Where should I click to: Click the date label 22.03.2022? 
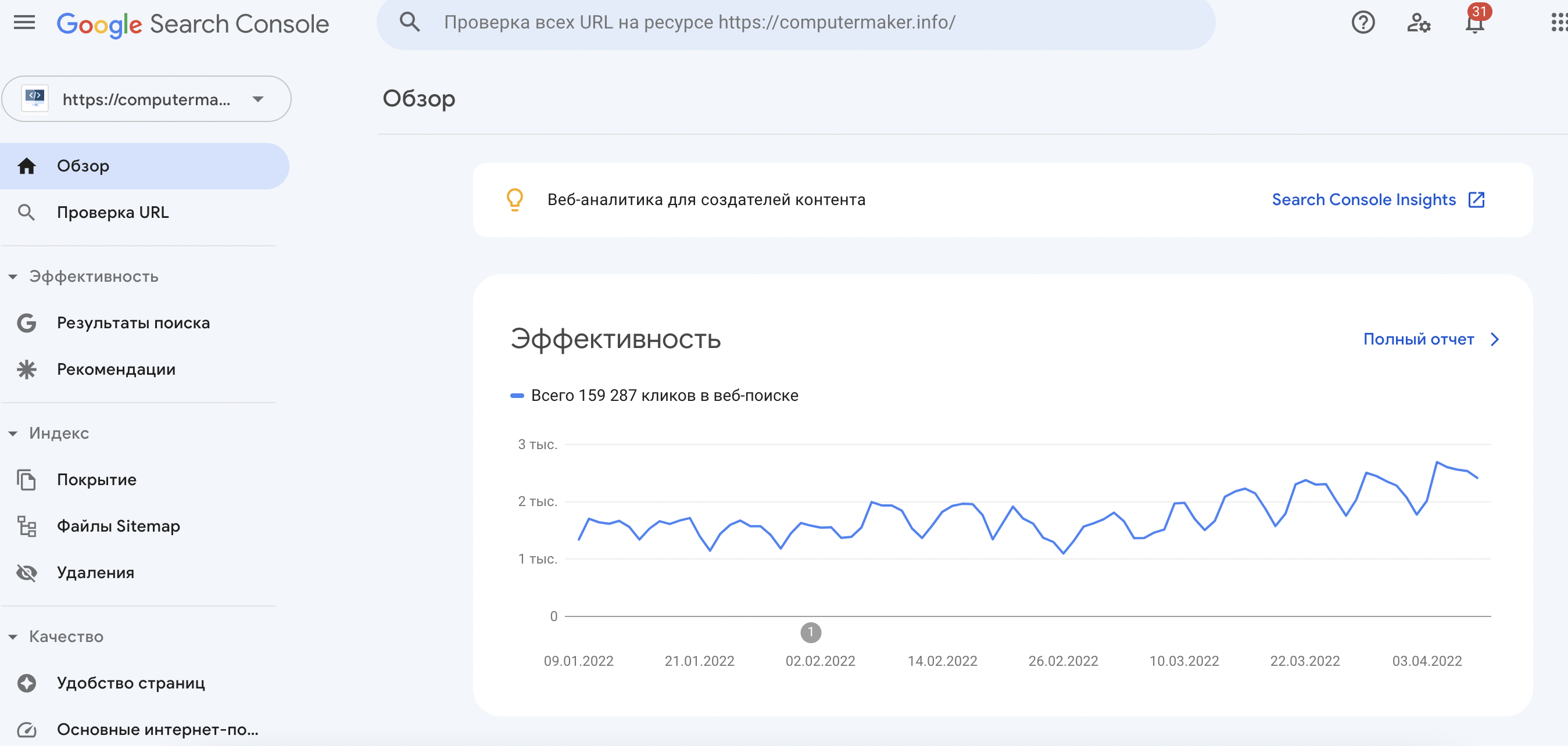(1304, 661)
